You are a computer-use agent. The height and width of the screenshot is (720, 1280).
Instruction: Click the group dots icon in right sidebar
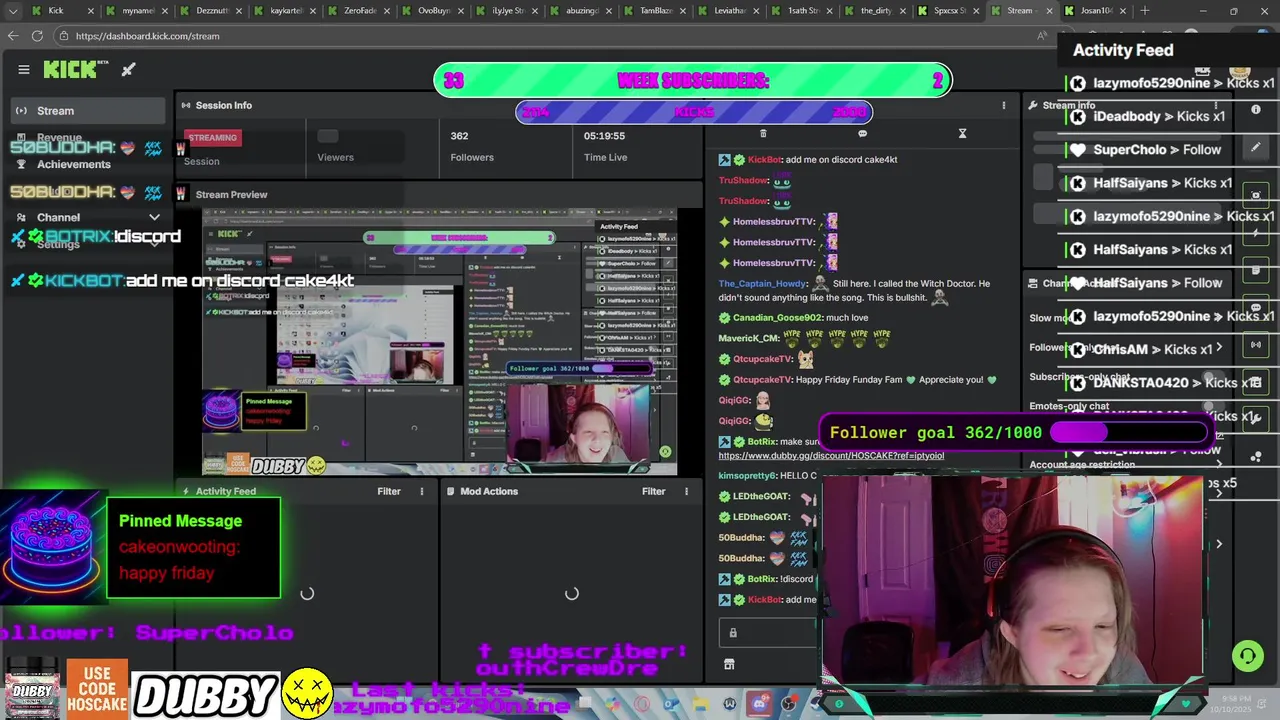click(x=1256, y=457)
